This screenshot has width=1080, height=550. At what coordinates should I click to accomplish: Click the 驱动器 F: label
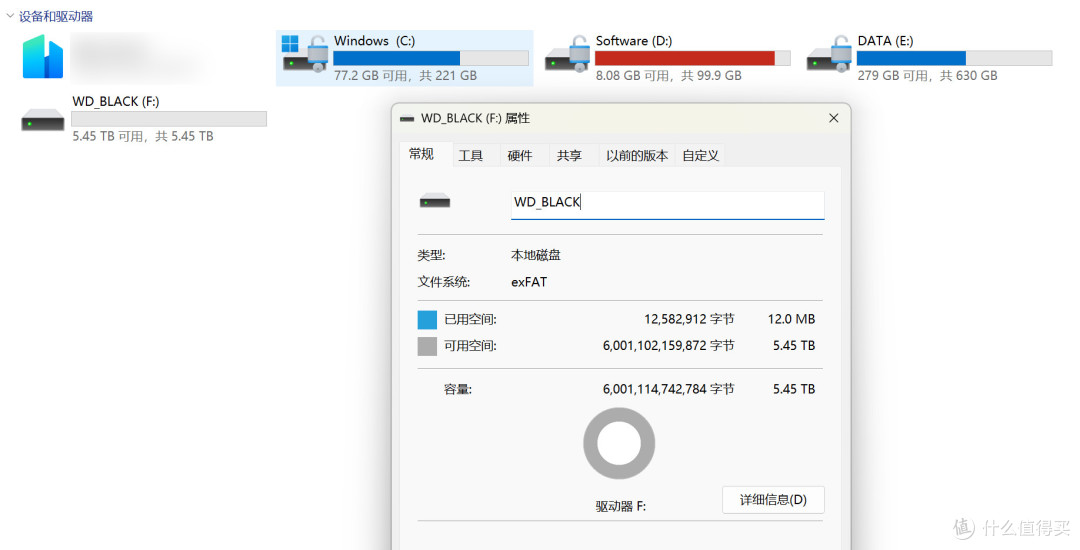(x=621, y=506)
